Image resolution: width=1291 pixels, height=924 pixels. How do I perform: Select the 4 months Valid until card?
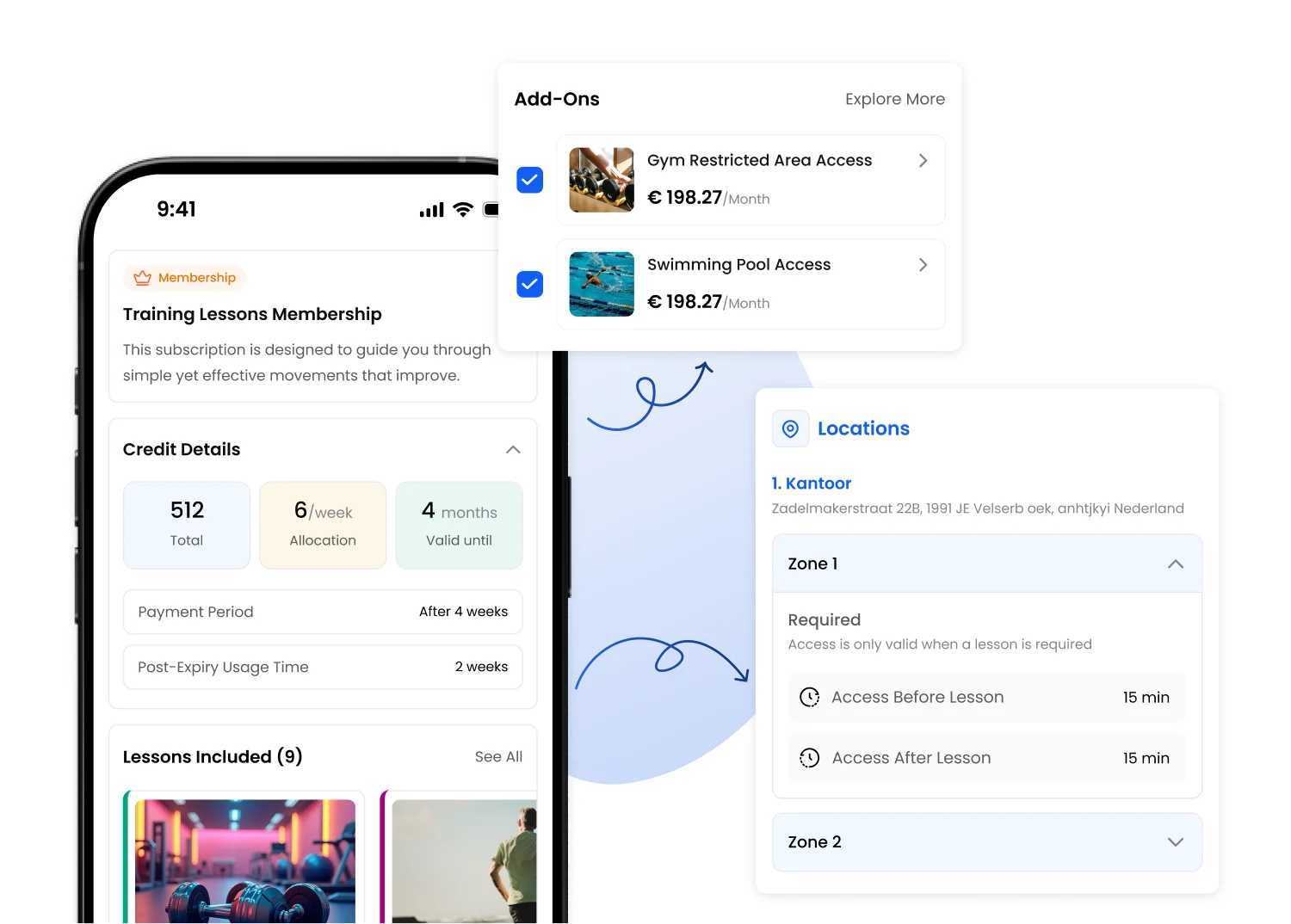click(x=459, y=526)
